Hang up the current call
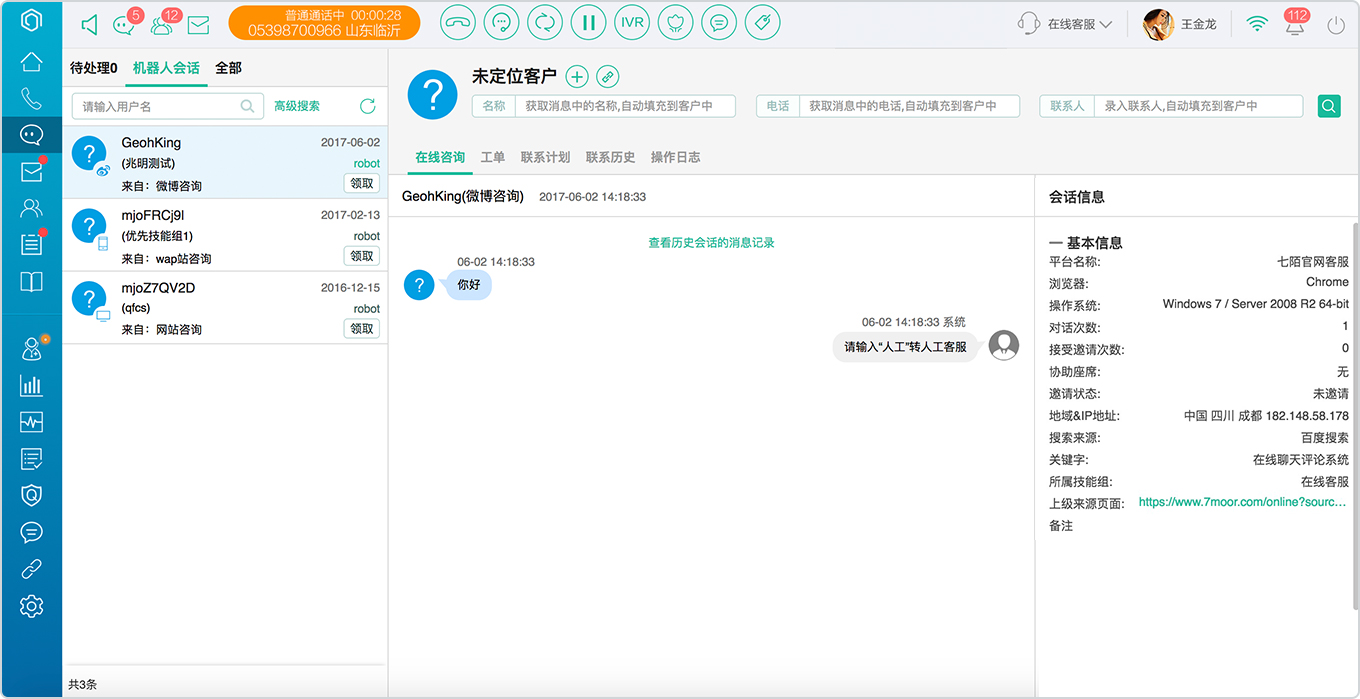Image resolution: width=1360 pixels, height=699 pixels. click(x=457, y=23)
